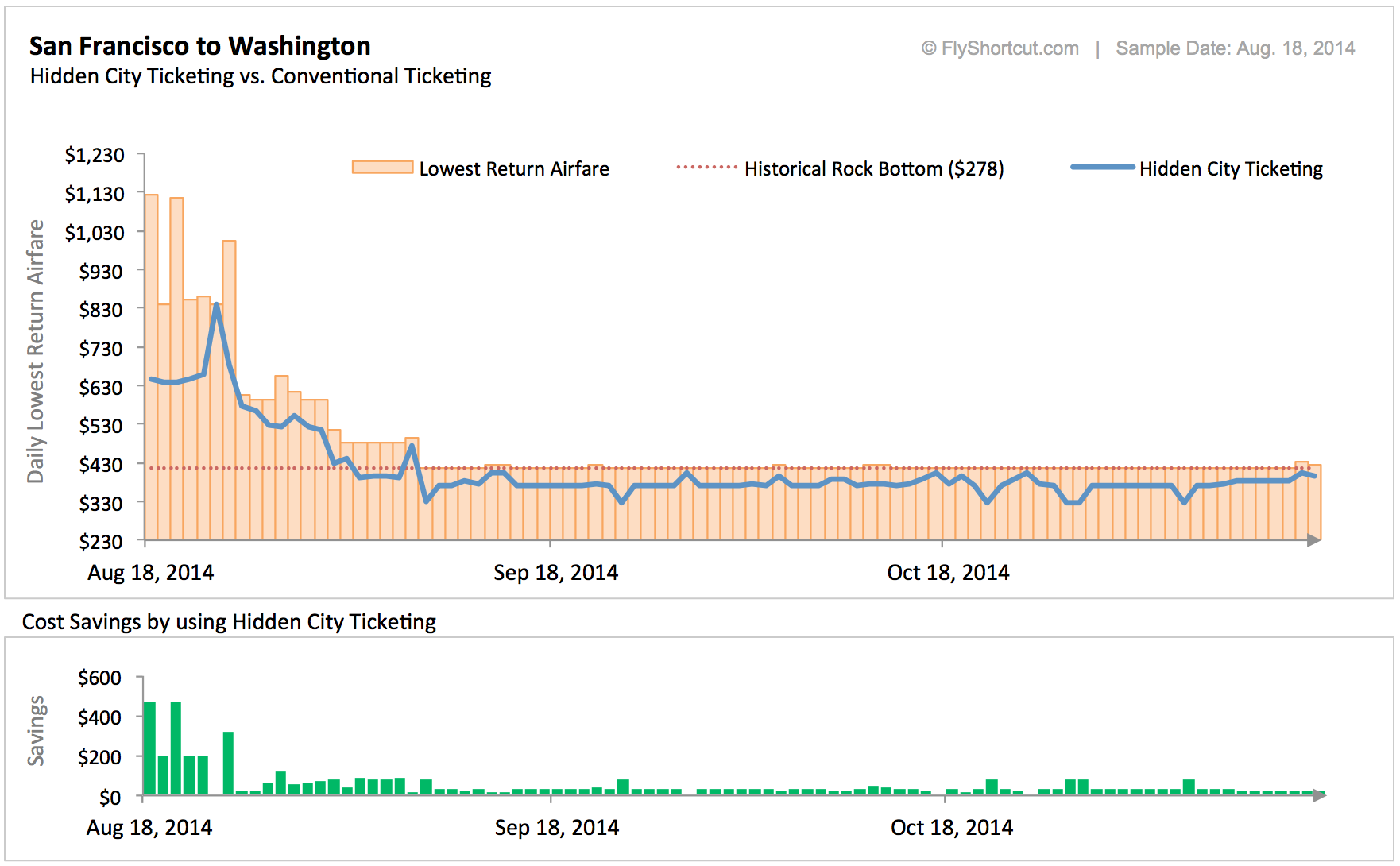Click the isolated green savings bar above $300
The width and height of the screenshot is (1400, 866).
pyautogui.click(x=228, y=764)
